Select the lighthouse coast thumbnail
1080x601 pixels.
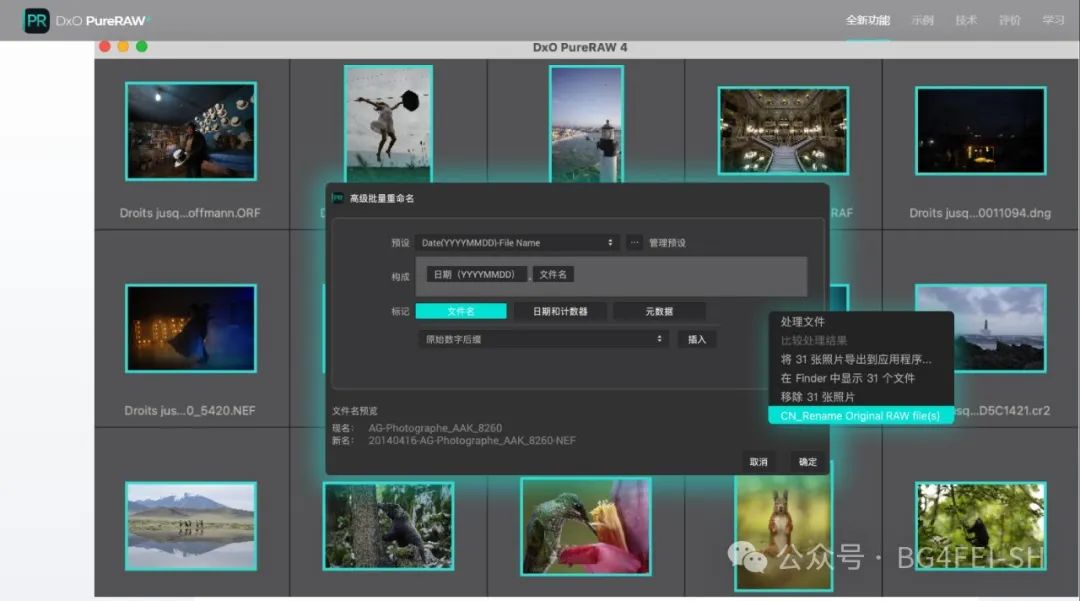[586, 124]
